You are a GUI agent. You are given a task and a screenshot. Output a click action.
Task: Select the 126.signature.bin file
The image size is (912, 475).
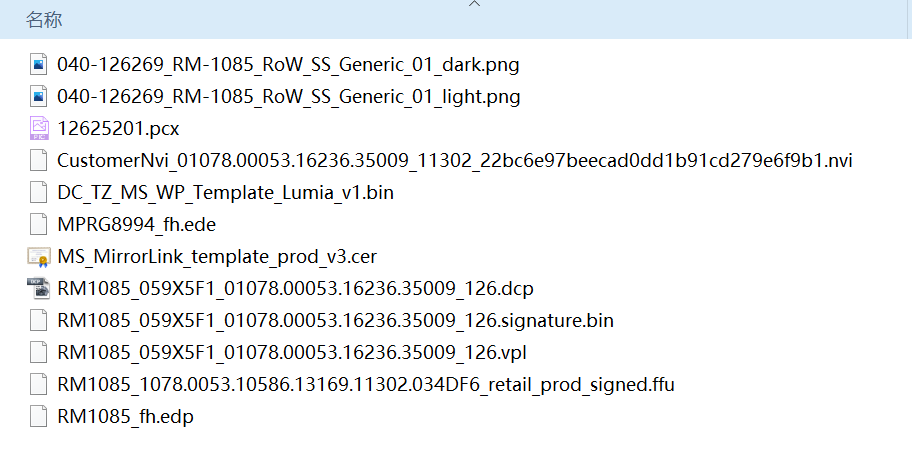tap(335, 320)
